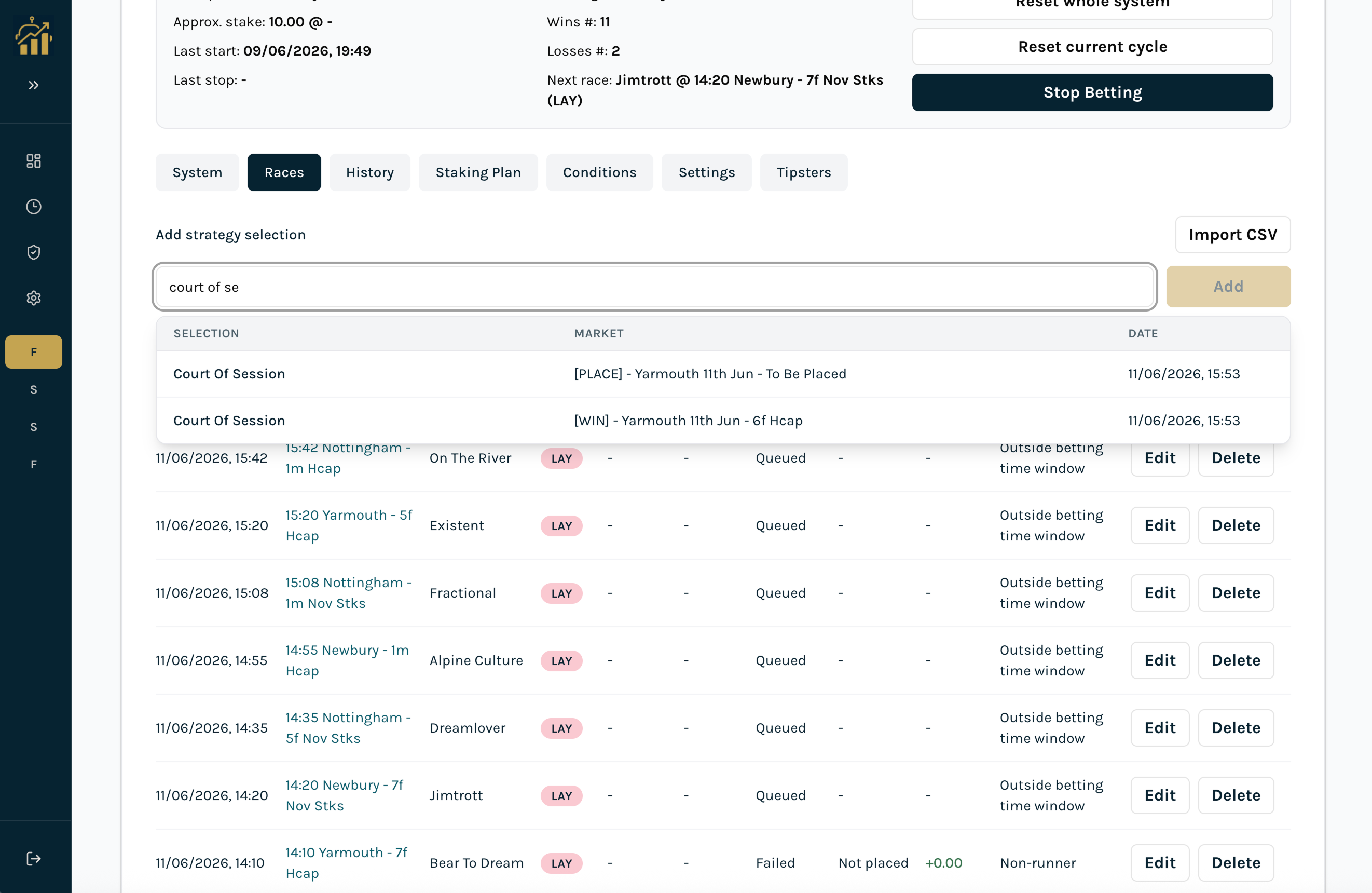Viewport: 1372px width, 893px height.
Task: Click LAY badge in Bear To Dream row
Action: (561, 863)
